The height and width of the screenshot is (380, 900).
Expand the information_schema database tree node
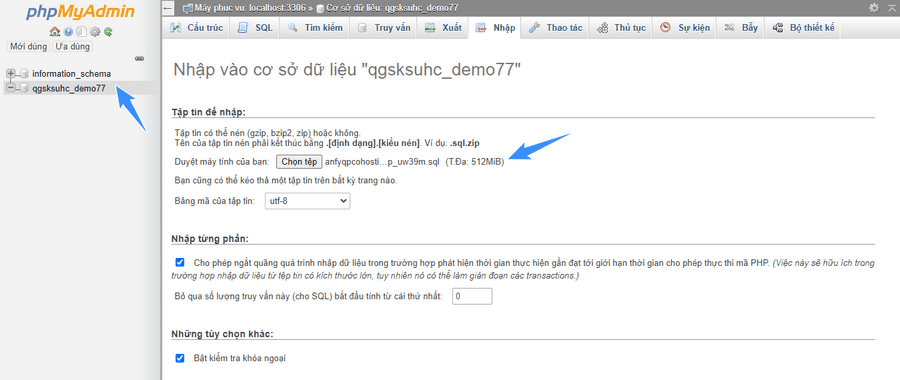(x=10, y=73)
